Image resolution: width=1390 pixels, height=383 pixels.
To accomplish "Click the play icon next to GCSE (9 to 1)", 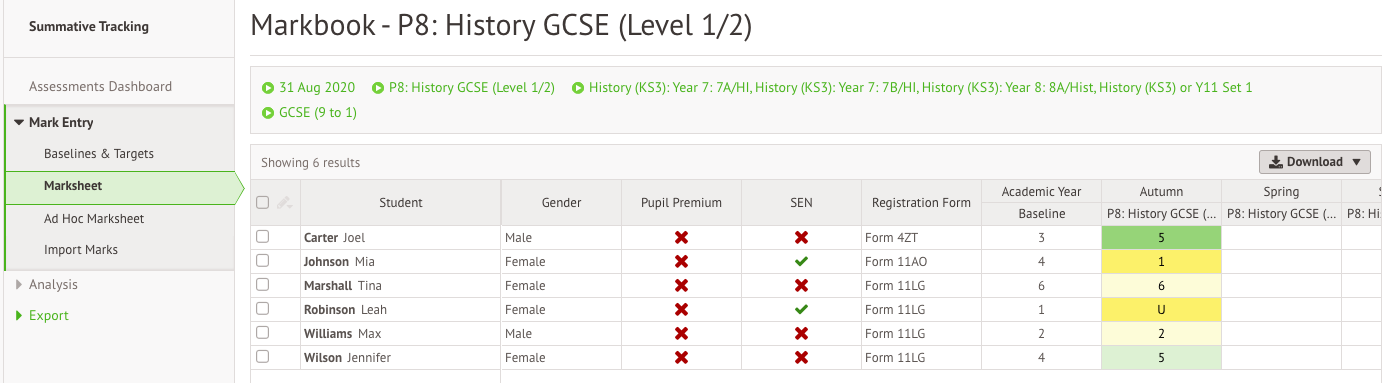I will [268, 113].
